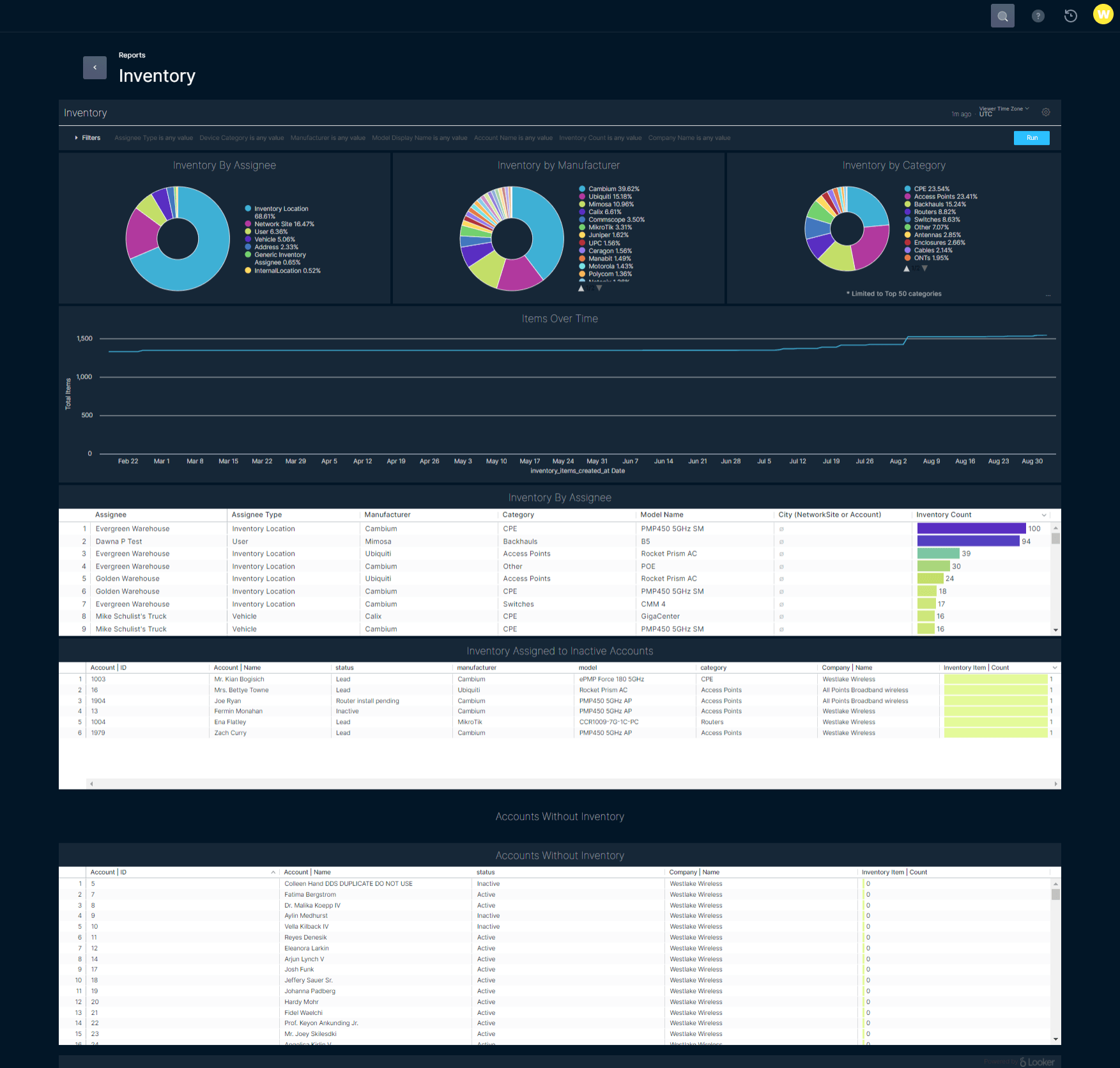
Task: Toggle CPE series in Category legend
Action: point(927,189)
